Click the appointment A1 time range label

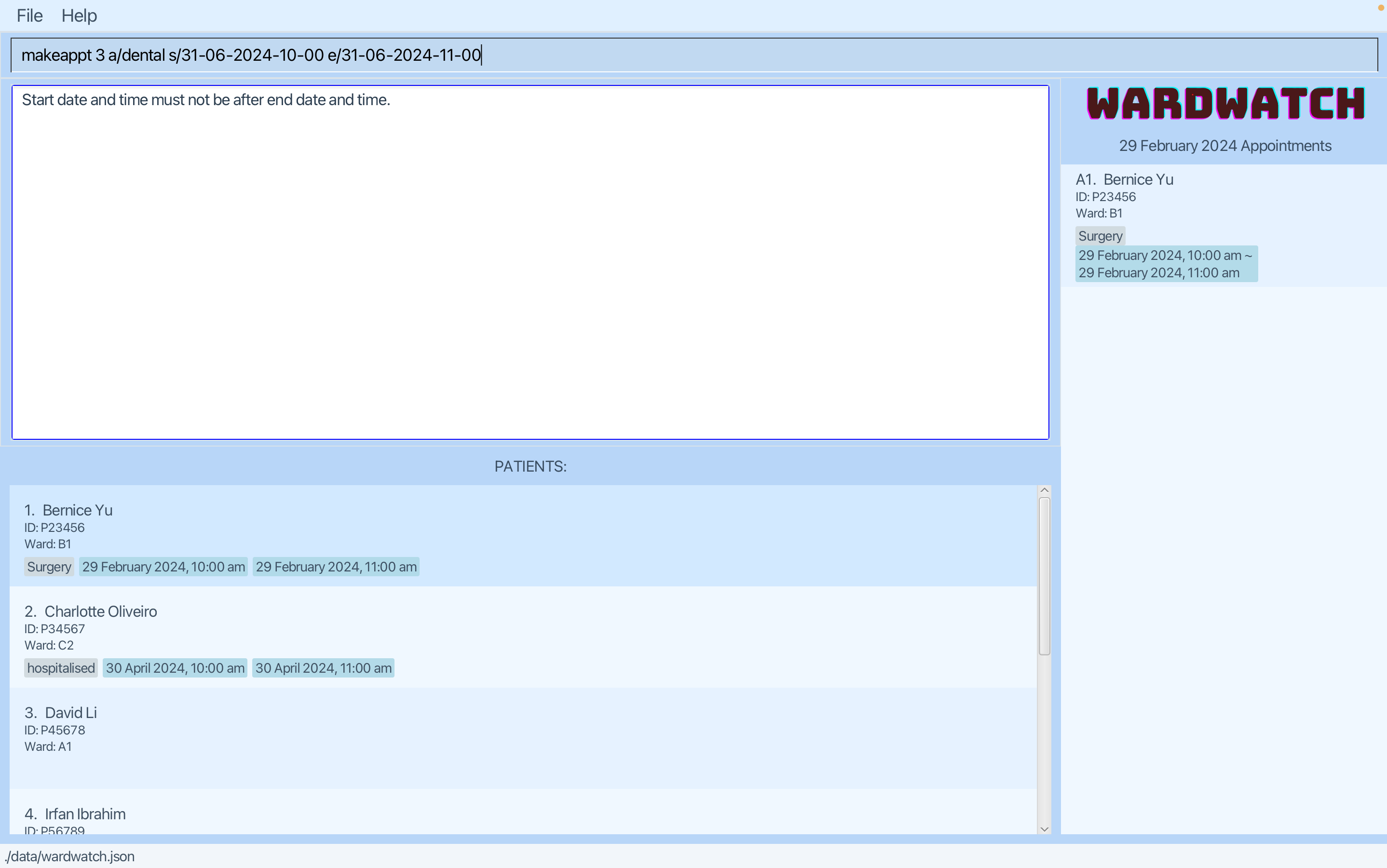tap(1166, 264)
